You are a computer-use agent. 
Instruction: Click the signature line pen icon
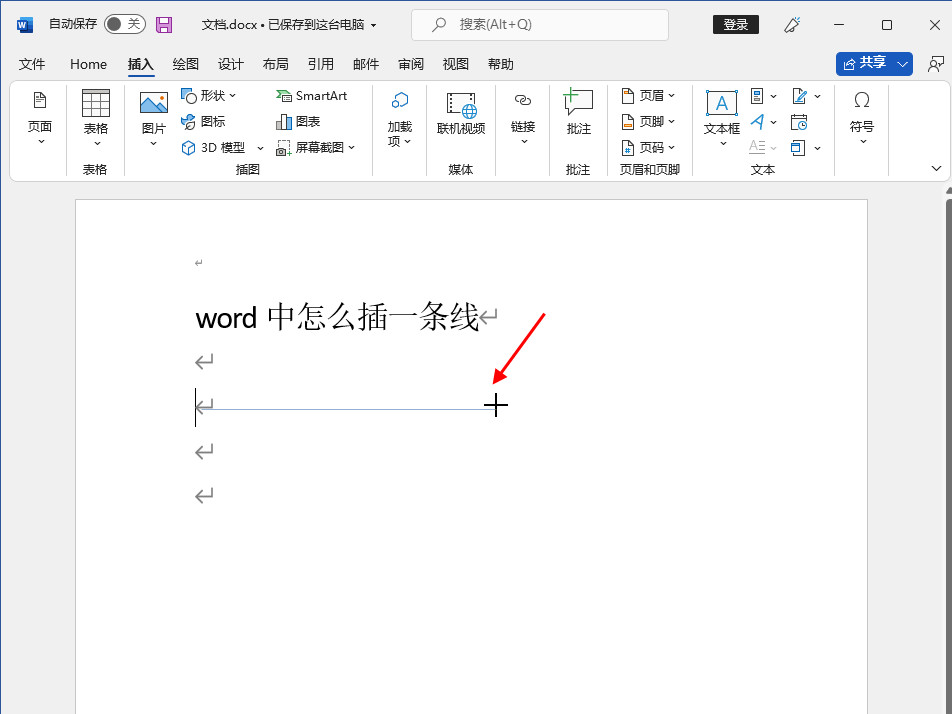coord(800,96)
